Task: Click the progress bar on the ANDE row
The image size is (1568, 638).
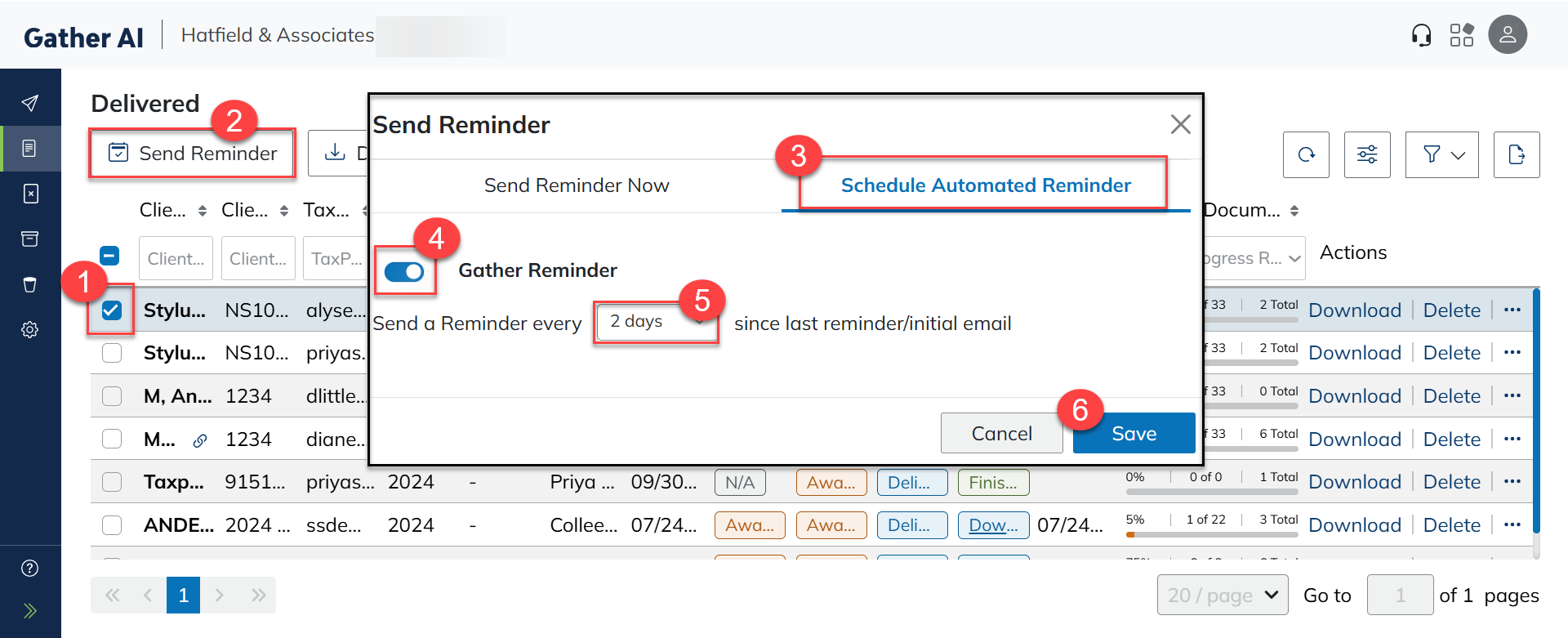Action: click(x=1211, y=534)
